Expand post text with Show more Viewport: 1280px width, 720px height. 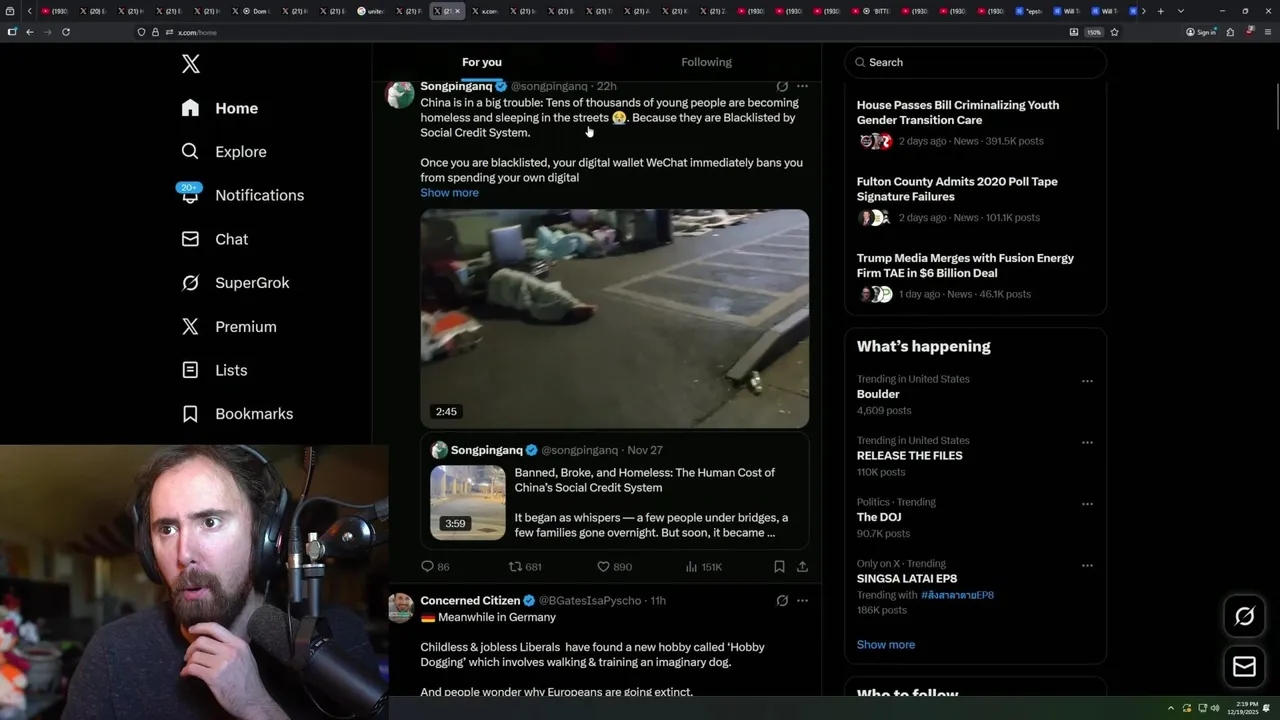449,193
